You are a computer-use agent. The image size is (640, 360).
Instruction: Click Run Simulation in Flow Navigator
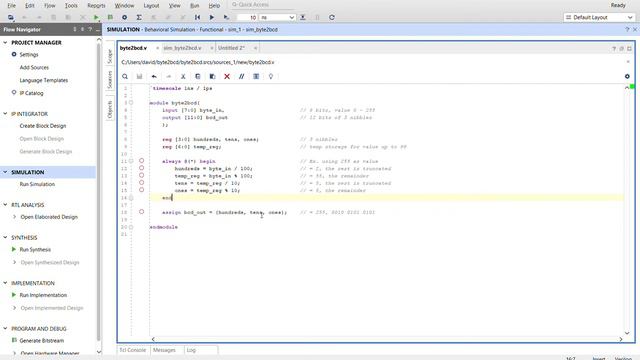coord(37,184)
